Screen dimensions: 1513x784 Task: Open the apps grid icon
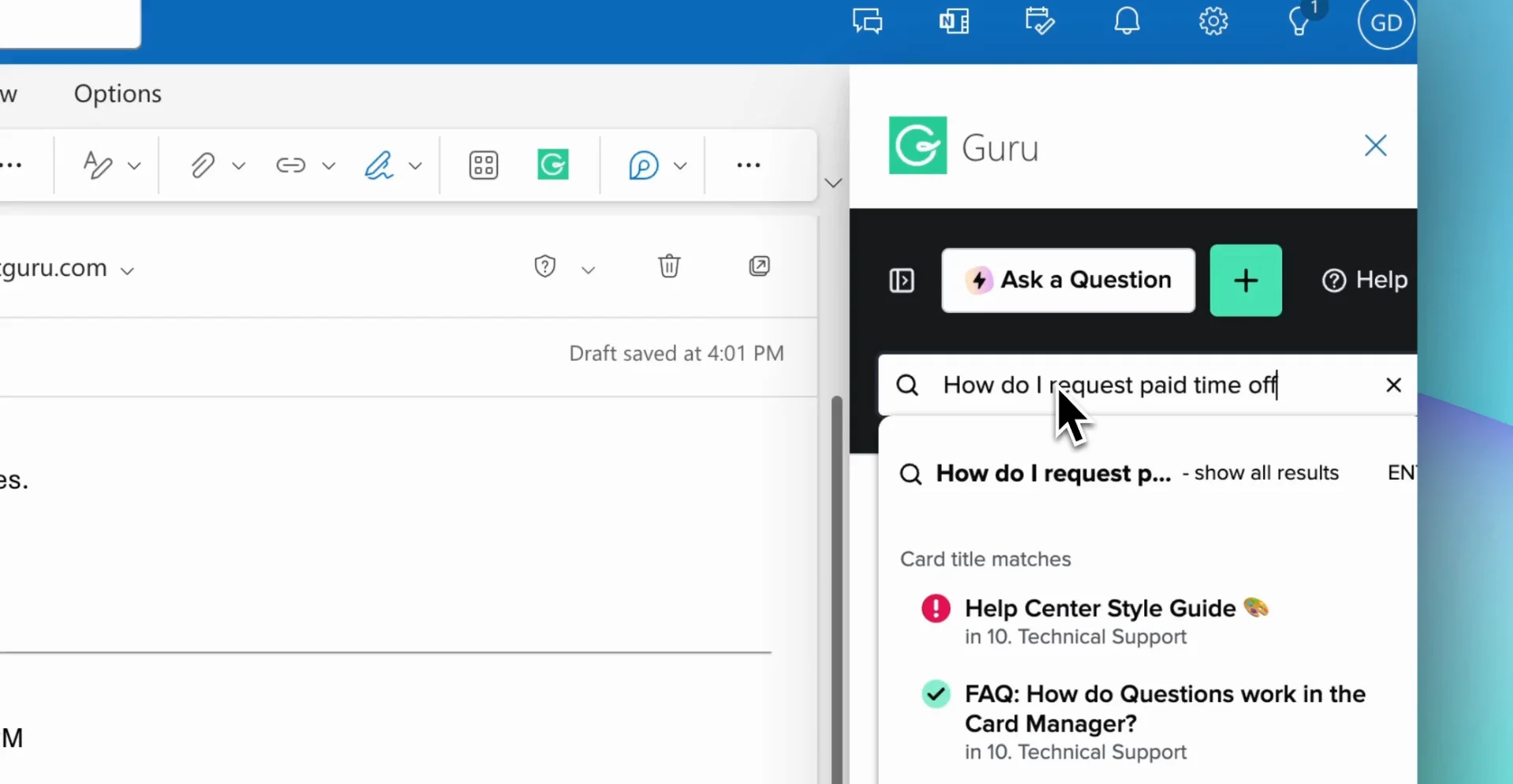483,165
